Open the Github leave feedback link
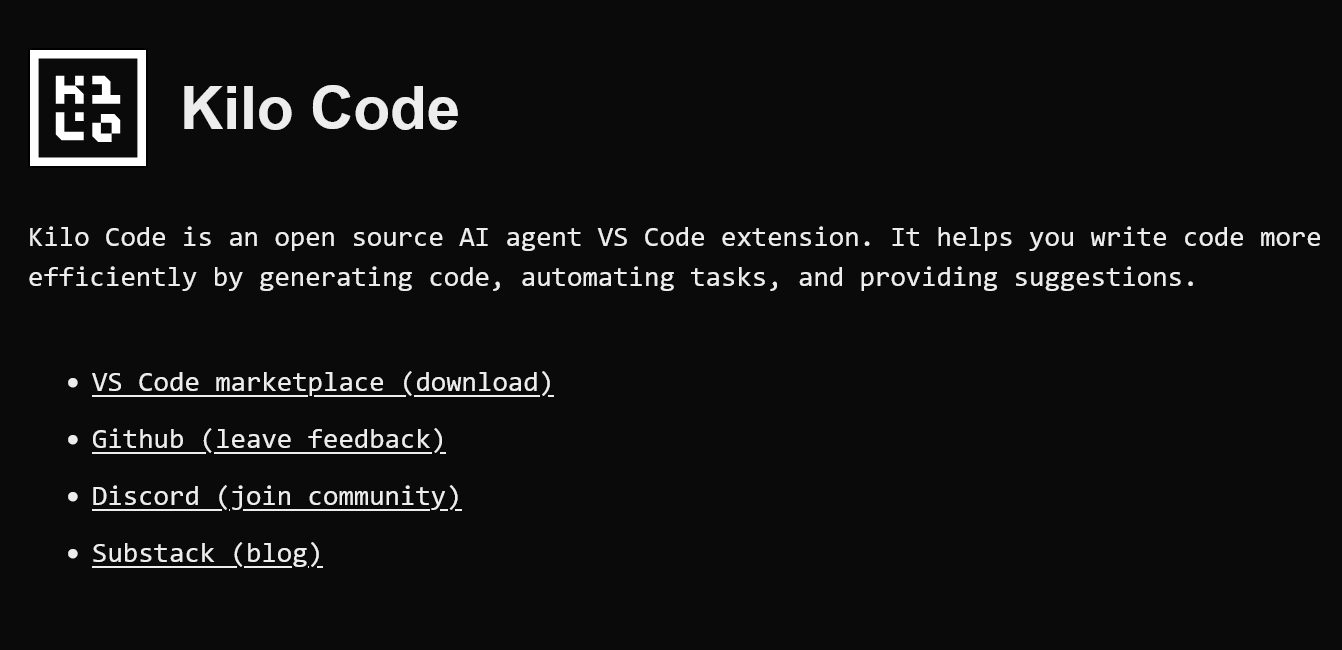Screen dimensions: 1342x650 pos(268,439)
